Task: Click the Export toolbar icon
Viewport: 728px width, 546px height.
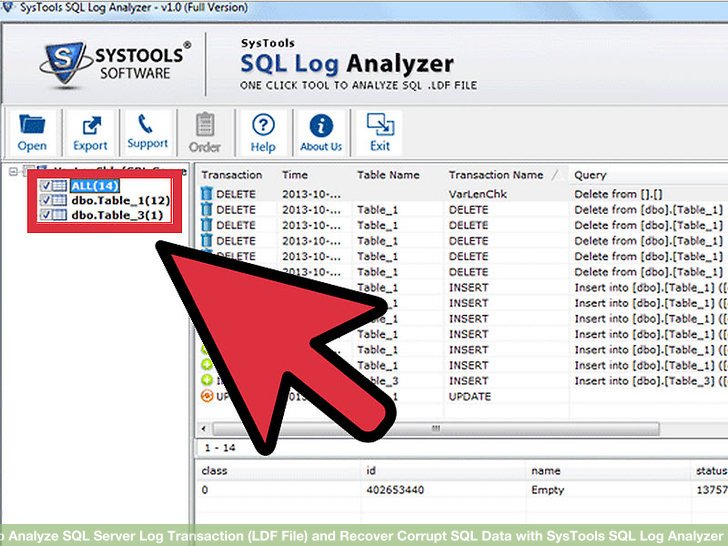Action: [90, 124]
